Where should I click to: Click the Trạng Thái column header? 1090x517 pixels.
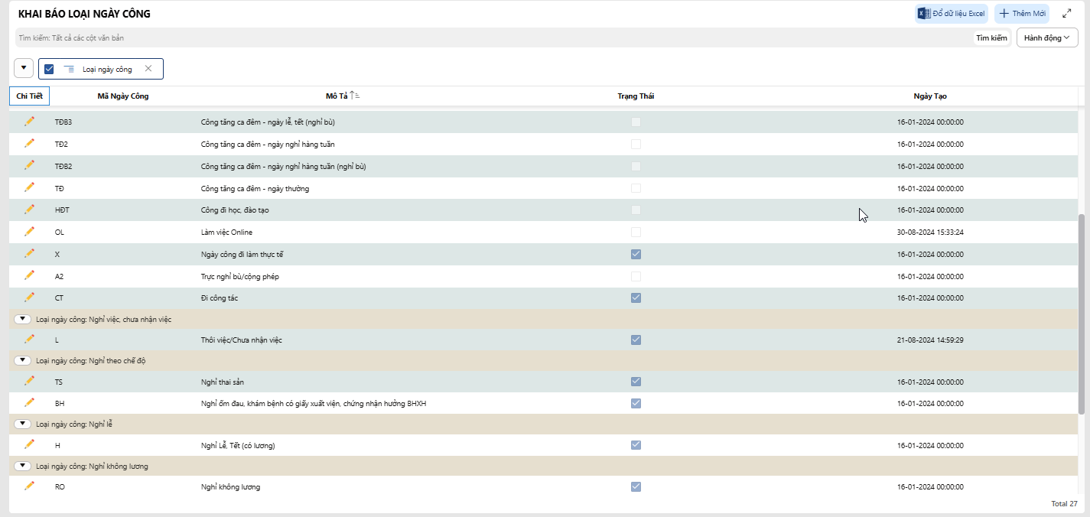pos(635,96)
